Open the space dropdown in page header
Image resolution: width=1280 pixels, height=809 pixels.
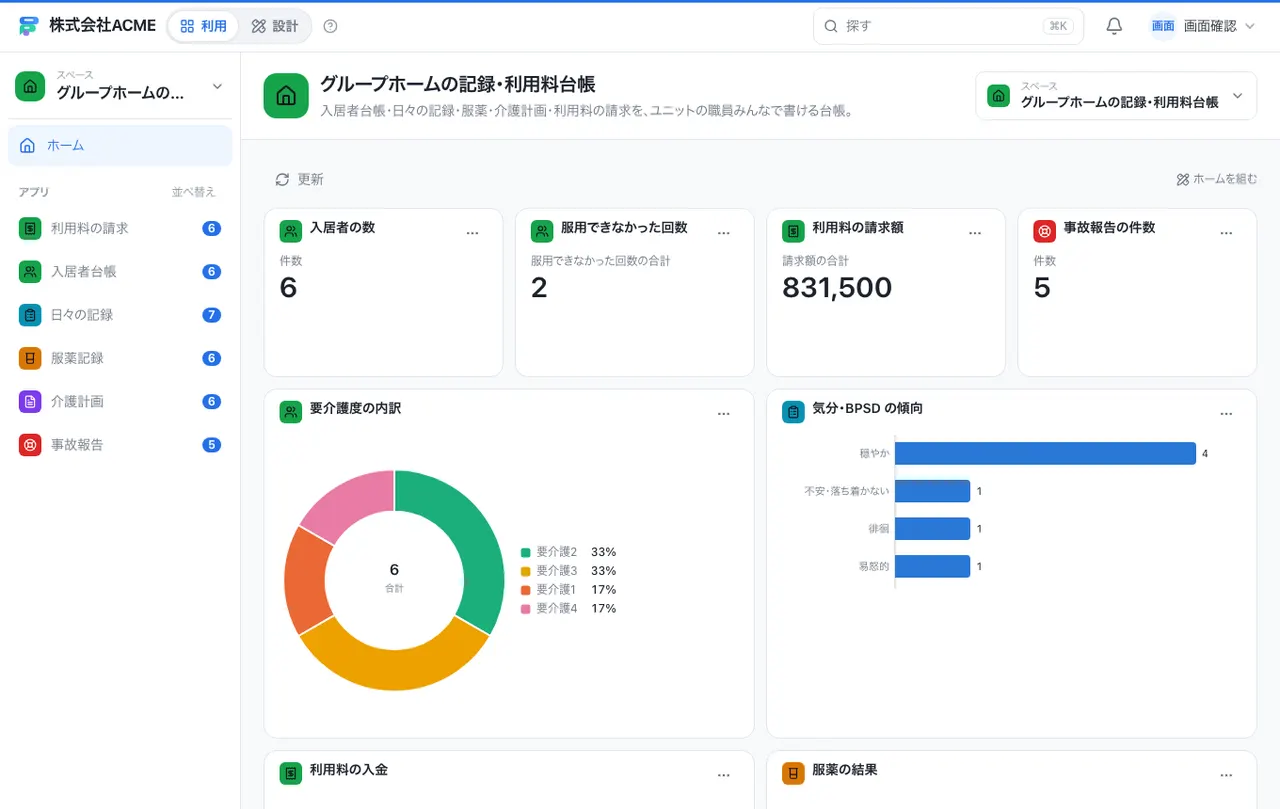point(1116,96)
